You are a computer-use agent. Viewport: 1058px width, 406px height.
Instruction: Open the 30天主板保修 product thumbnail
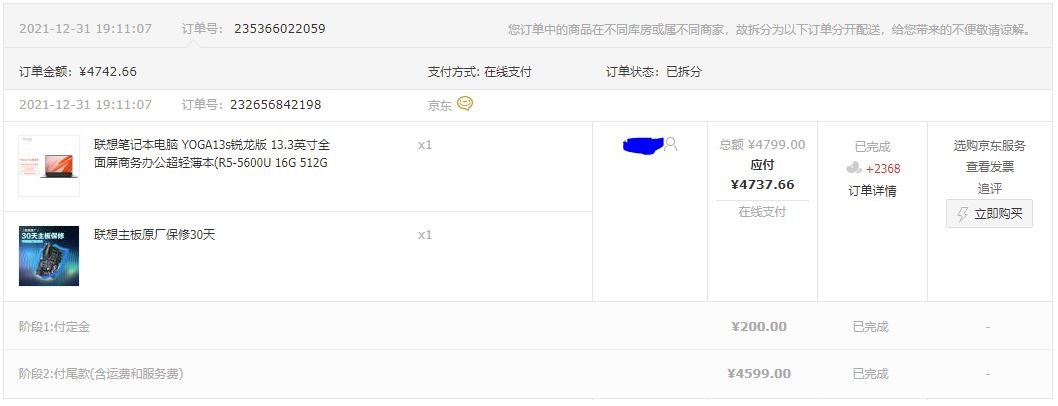click(49, 256)
